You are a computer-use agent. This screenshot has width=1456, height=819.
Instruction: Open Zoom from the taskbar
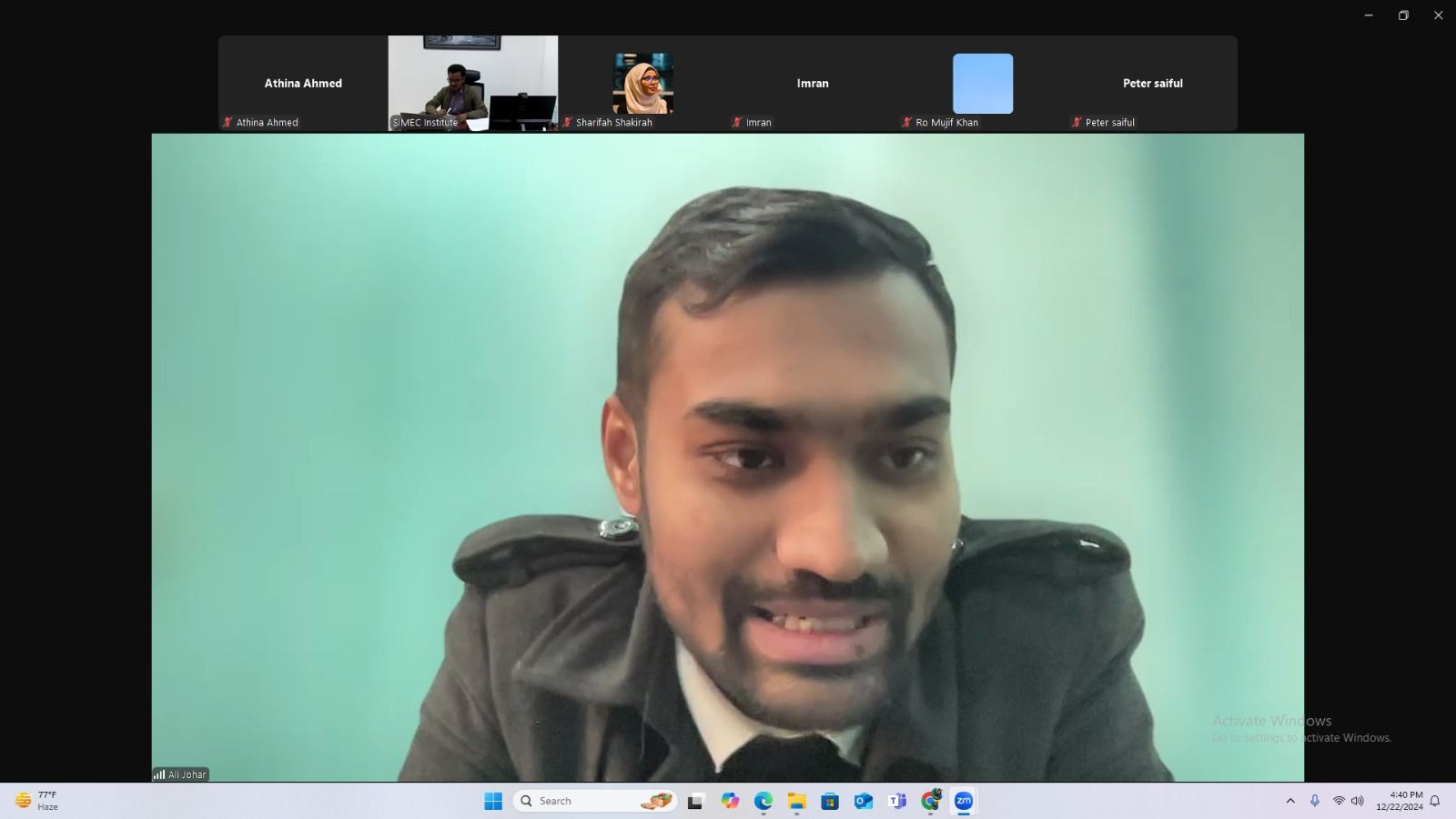tap(964, 801)
